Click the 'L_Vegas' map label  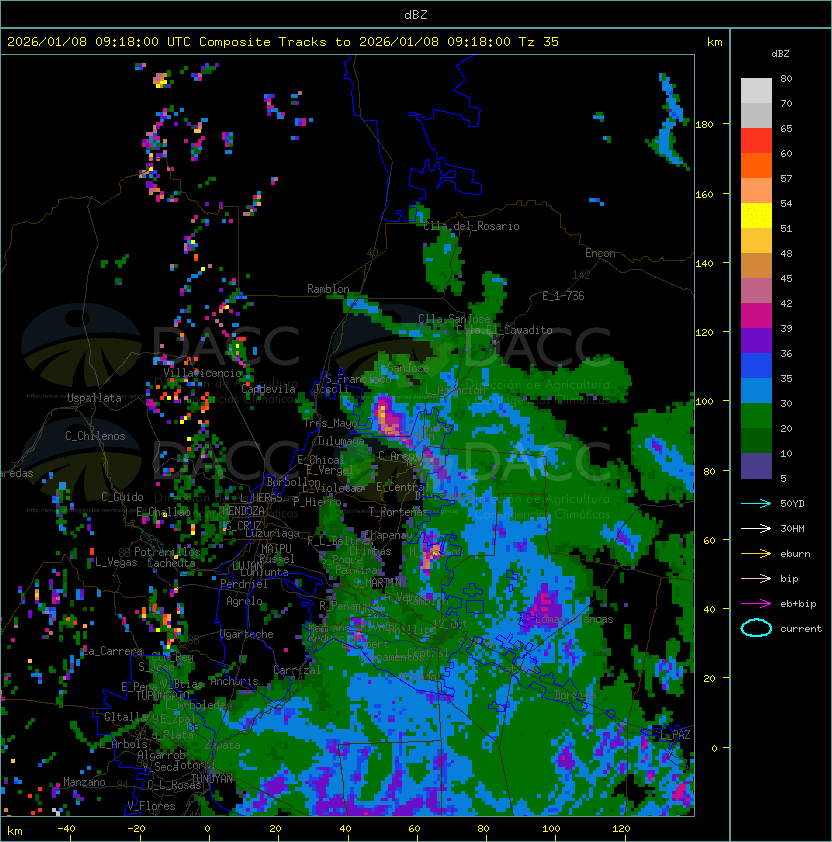(116, 562)
